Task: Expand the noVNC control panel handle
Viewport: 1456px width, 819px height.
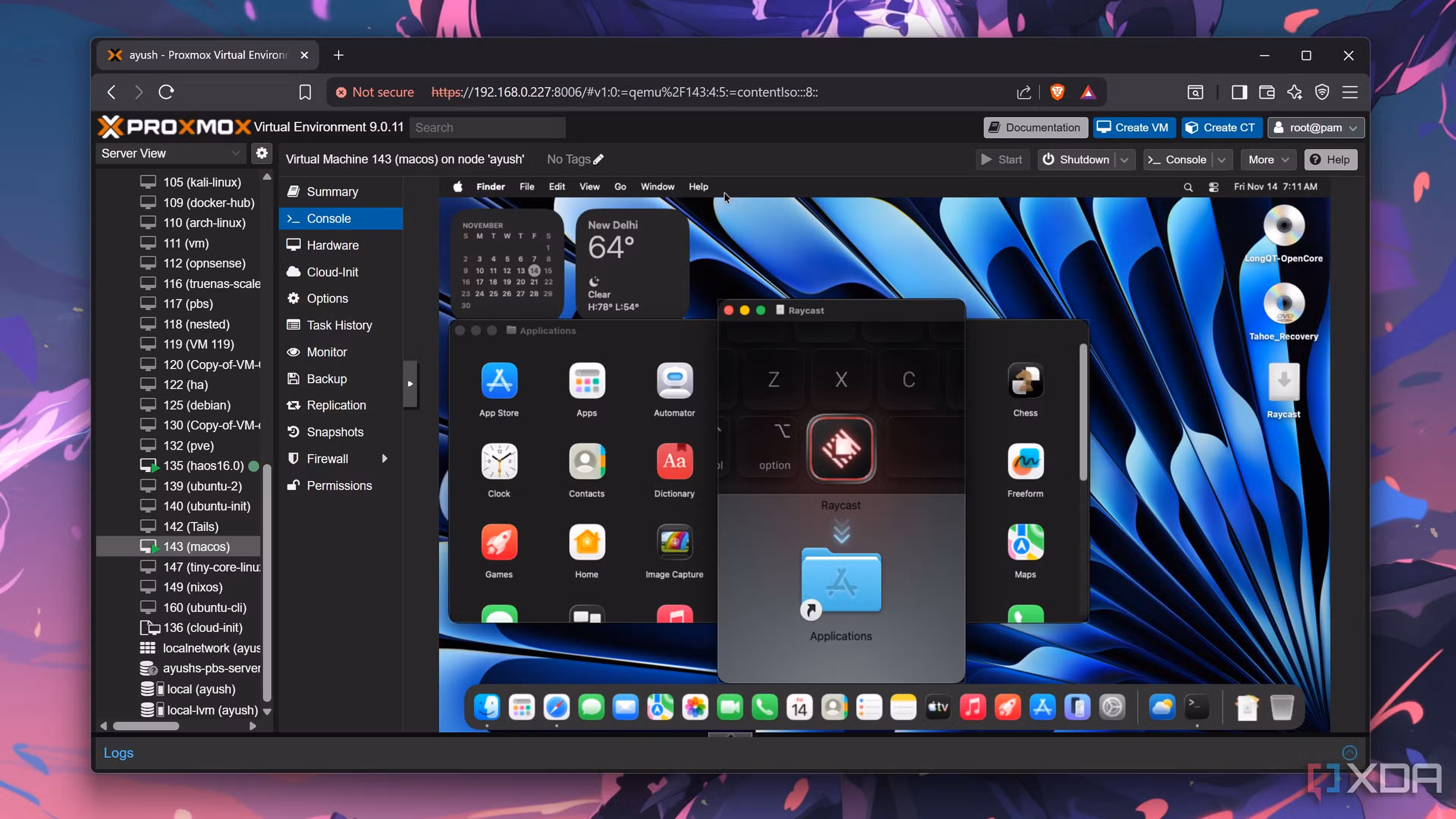Action: click(x=410, y=384)
